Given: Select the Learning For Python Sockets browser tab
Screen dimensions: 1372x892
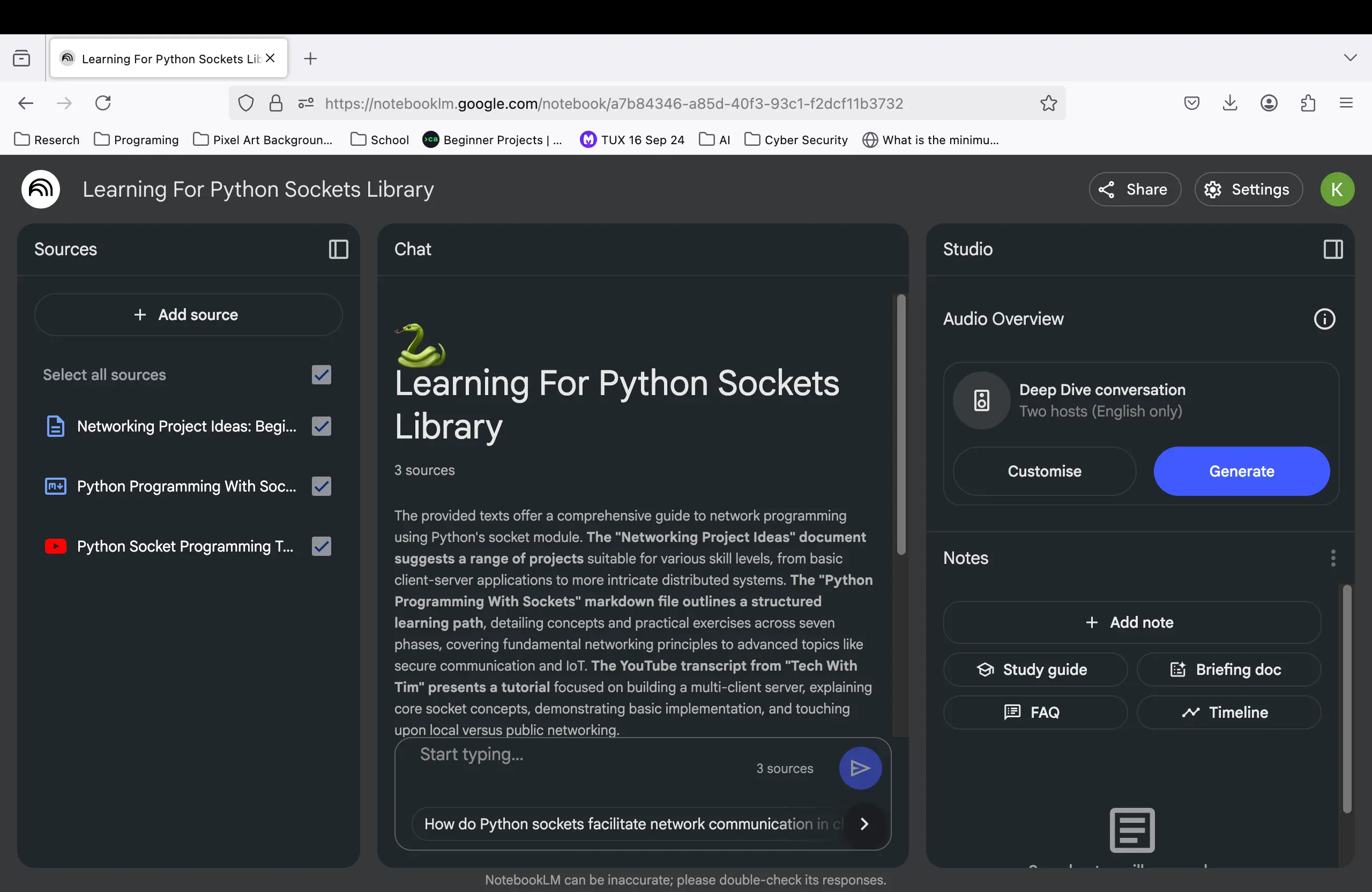Looking at the screenshot, I should click(169, 58).
